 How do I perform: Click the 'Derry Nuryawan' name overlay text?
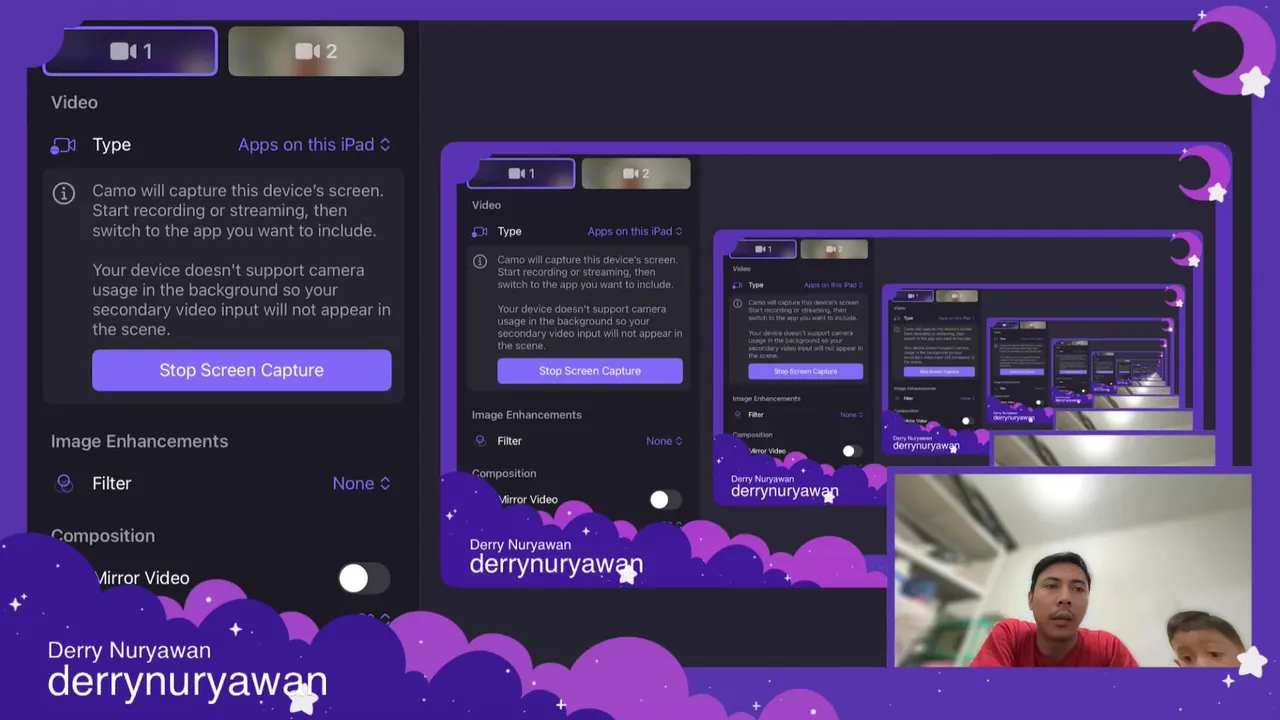(129, 650)
